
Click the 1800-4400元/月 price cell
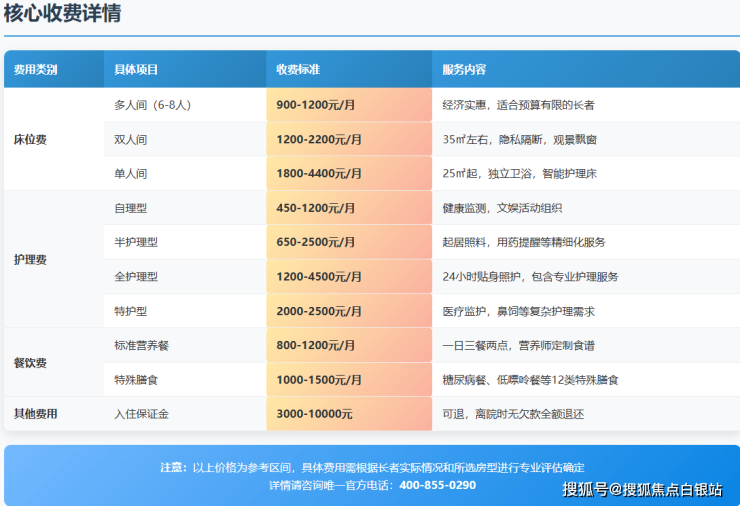point(319,173)
